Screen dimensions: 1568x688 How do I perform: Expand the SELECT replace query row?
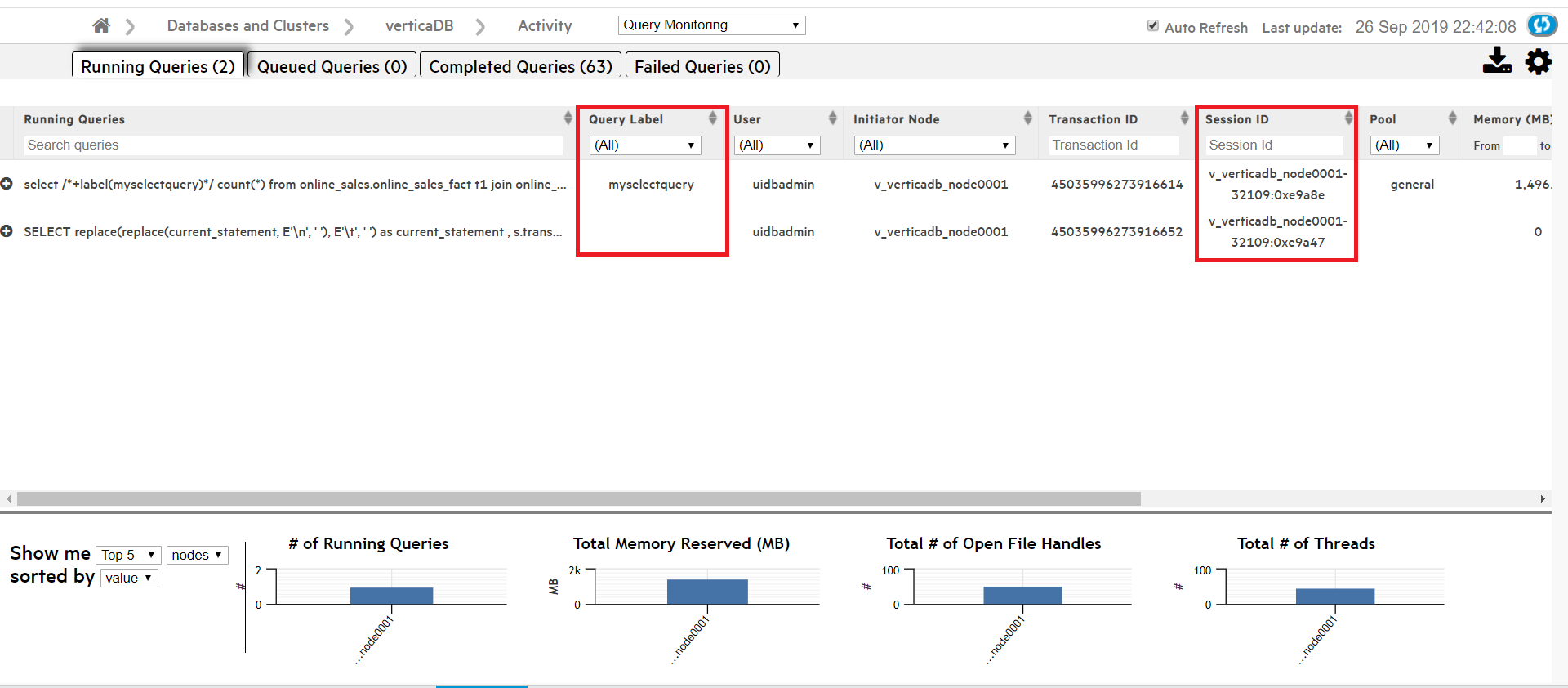pos(7,231)
